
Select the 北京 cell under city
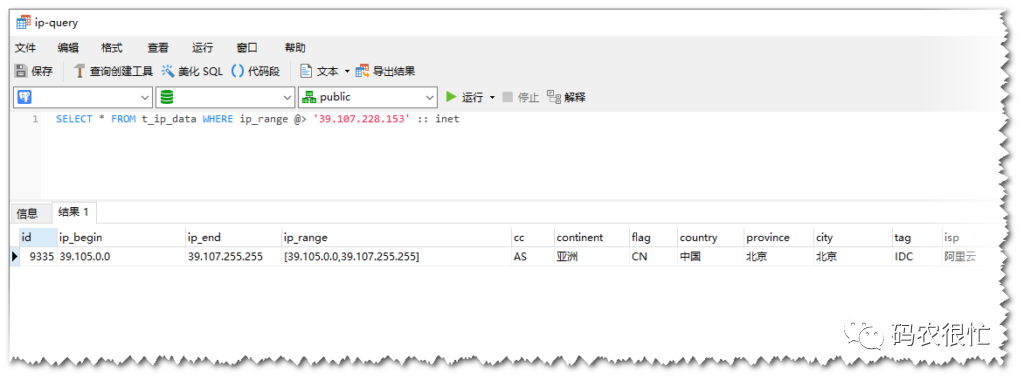point(853,257)
